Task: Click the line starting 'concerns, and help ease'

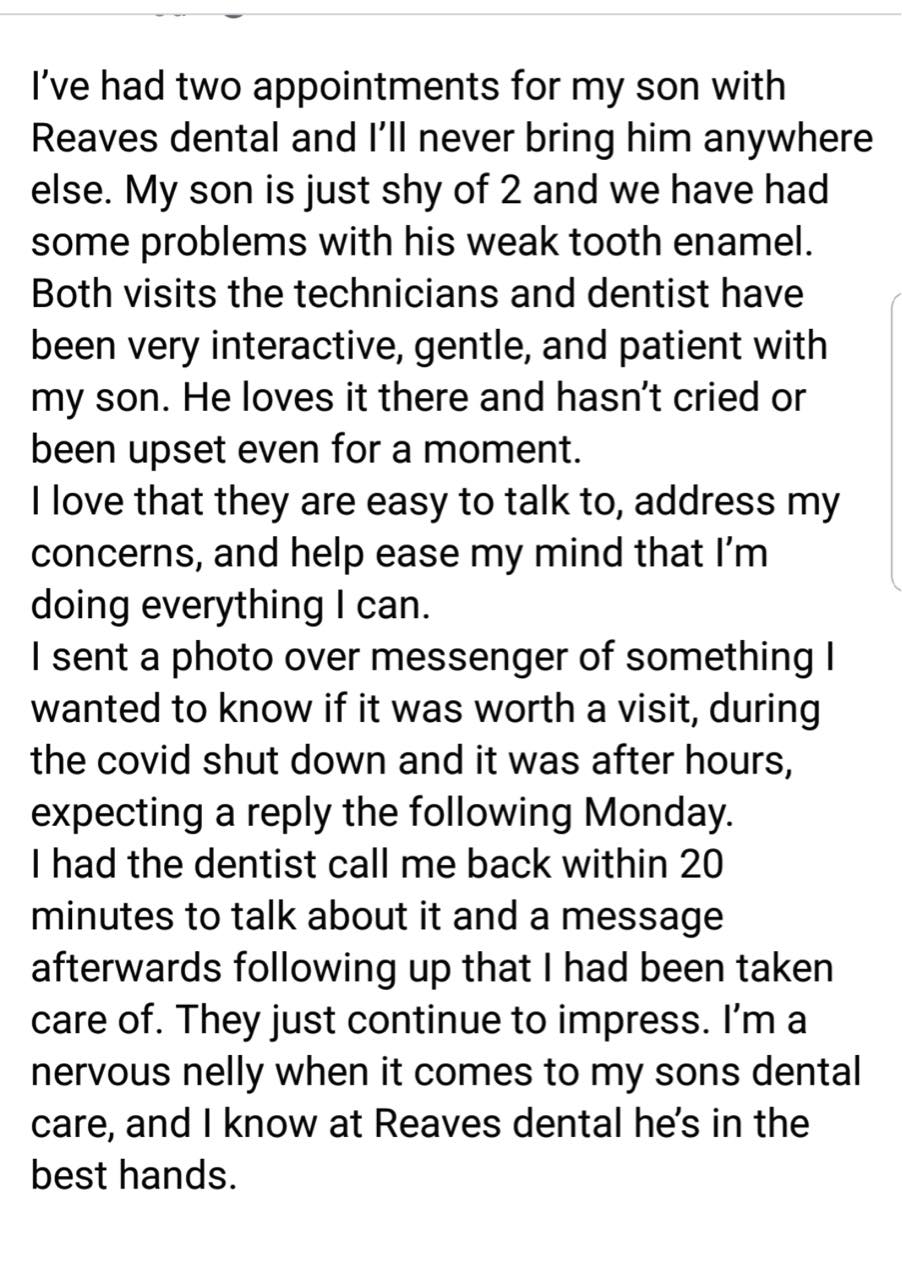Action: tap(400, 554)
